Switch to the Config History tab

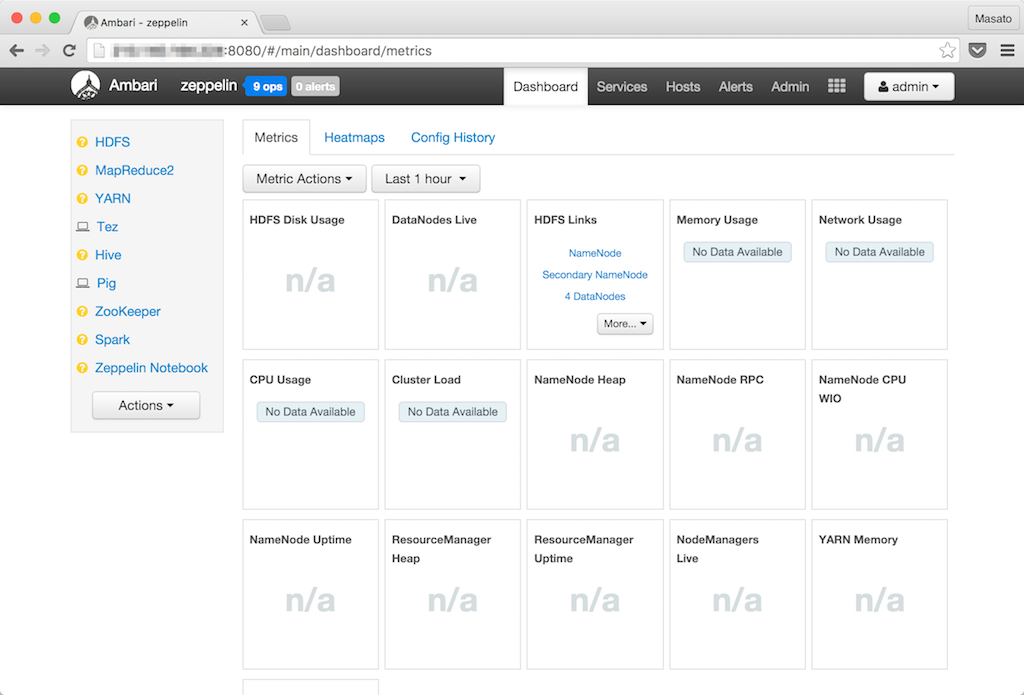click(x=453, y=137)
